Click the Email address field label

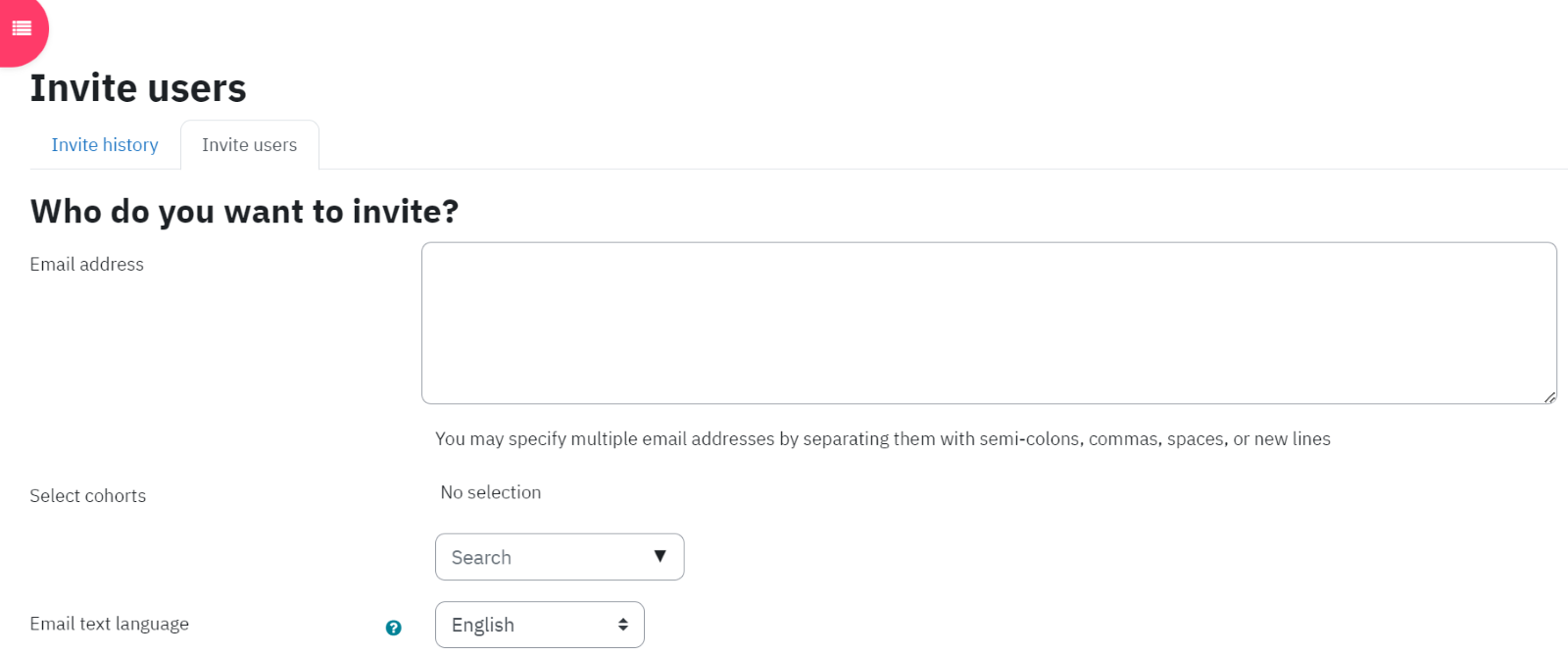click(86, 264)
